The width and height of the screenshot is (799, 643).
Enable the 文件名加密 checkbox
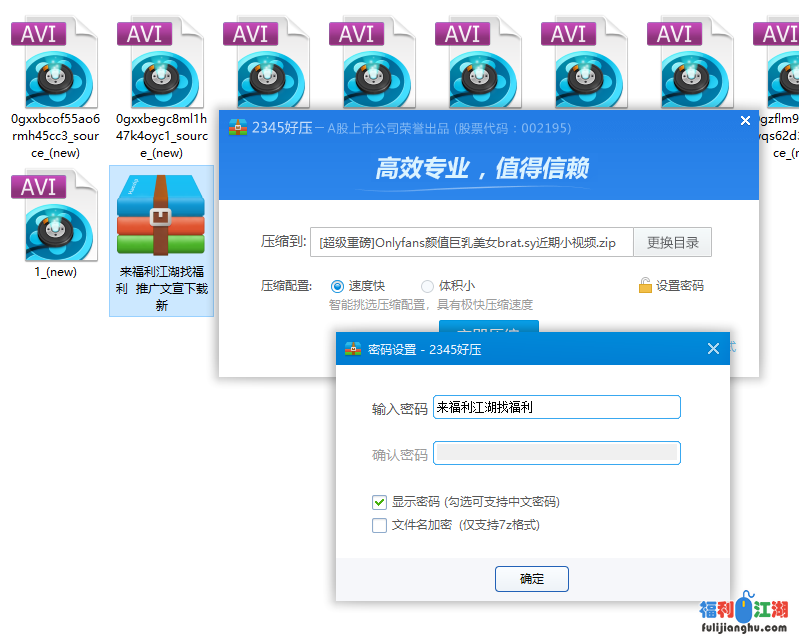pyautogui.click(x=379, y=525)
